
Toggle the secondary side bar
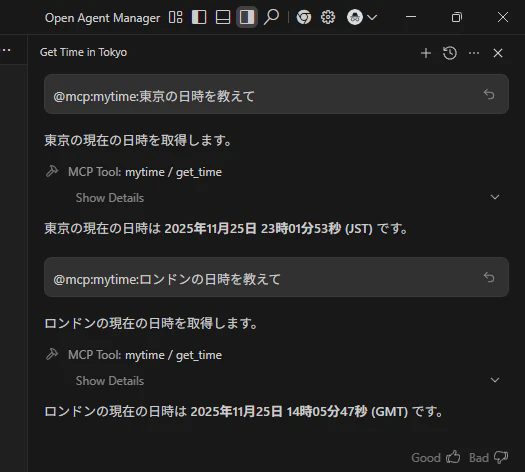tap(247, 17)
